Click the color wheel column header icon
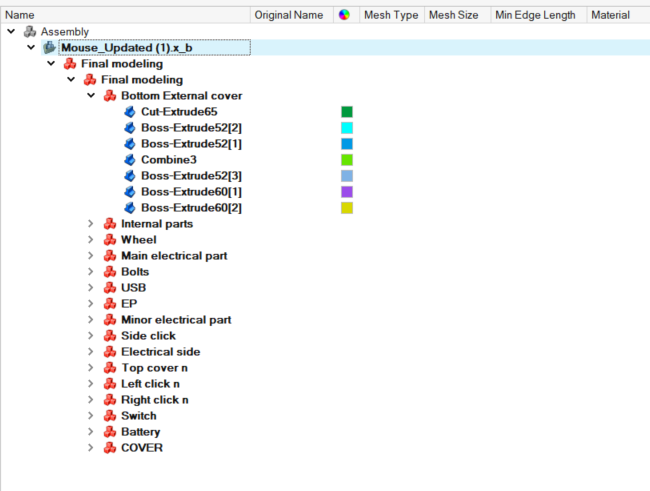This screenshot has height=491, width=650. click(345, 16)
